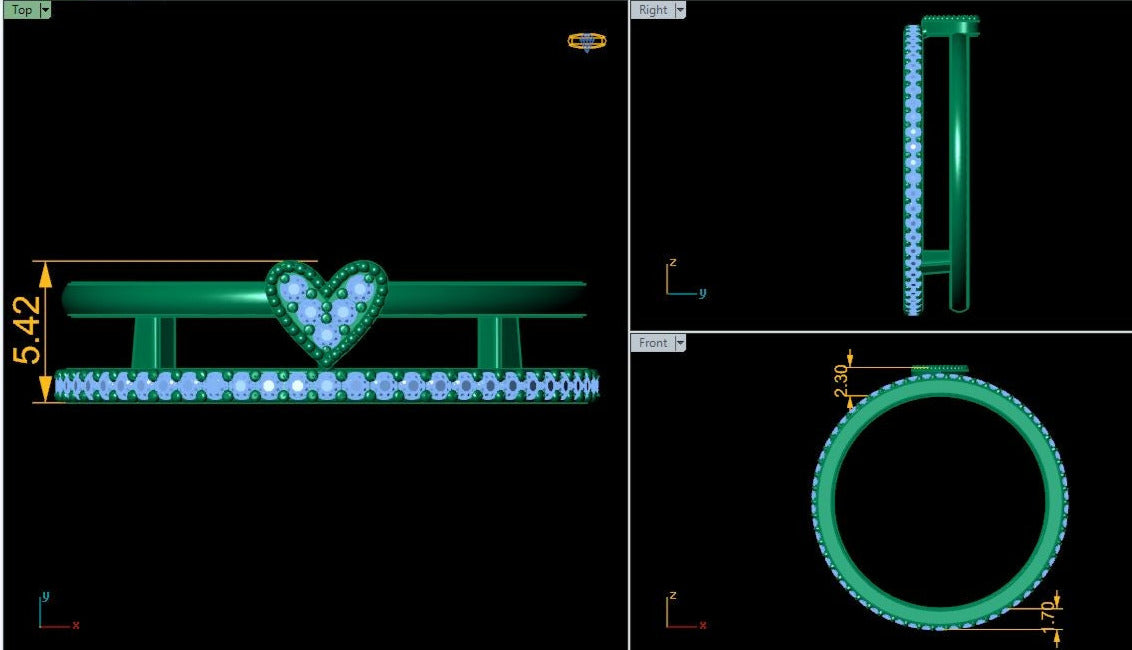Select the 2.30 dimension annotation
The width and height of the screenshot is (1132, 650).
[x=841, y=380]
